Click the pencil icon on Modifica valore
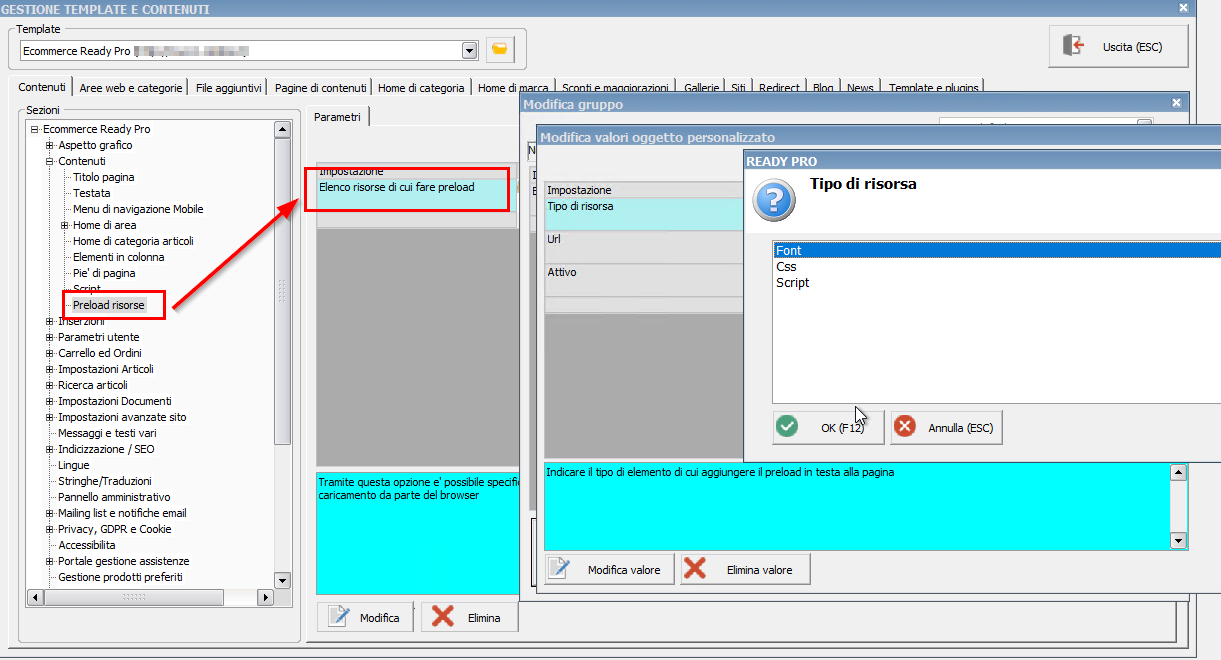The width and height of the screenshot is (1221, 660). [559, 569]
